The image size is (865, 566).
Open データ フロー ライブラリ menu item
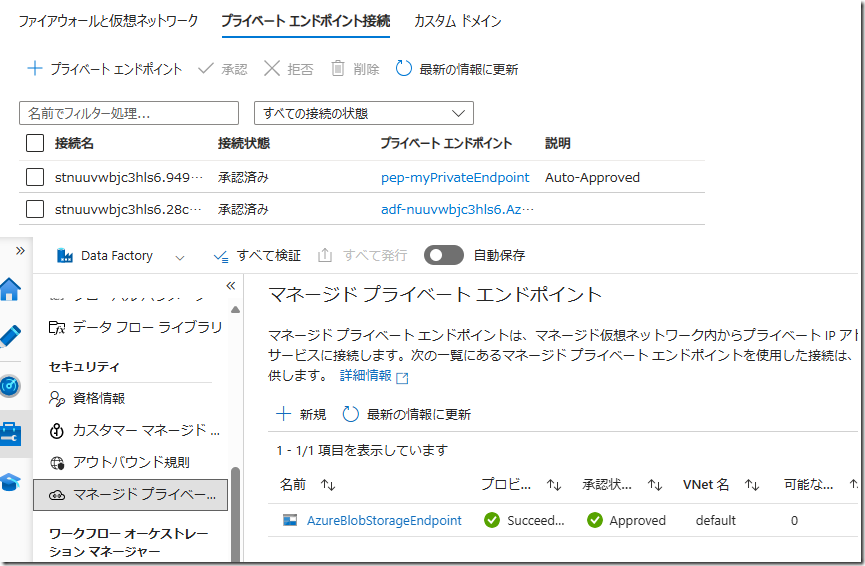coord(136,328)
